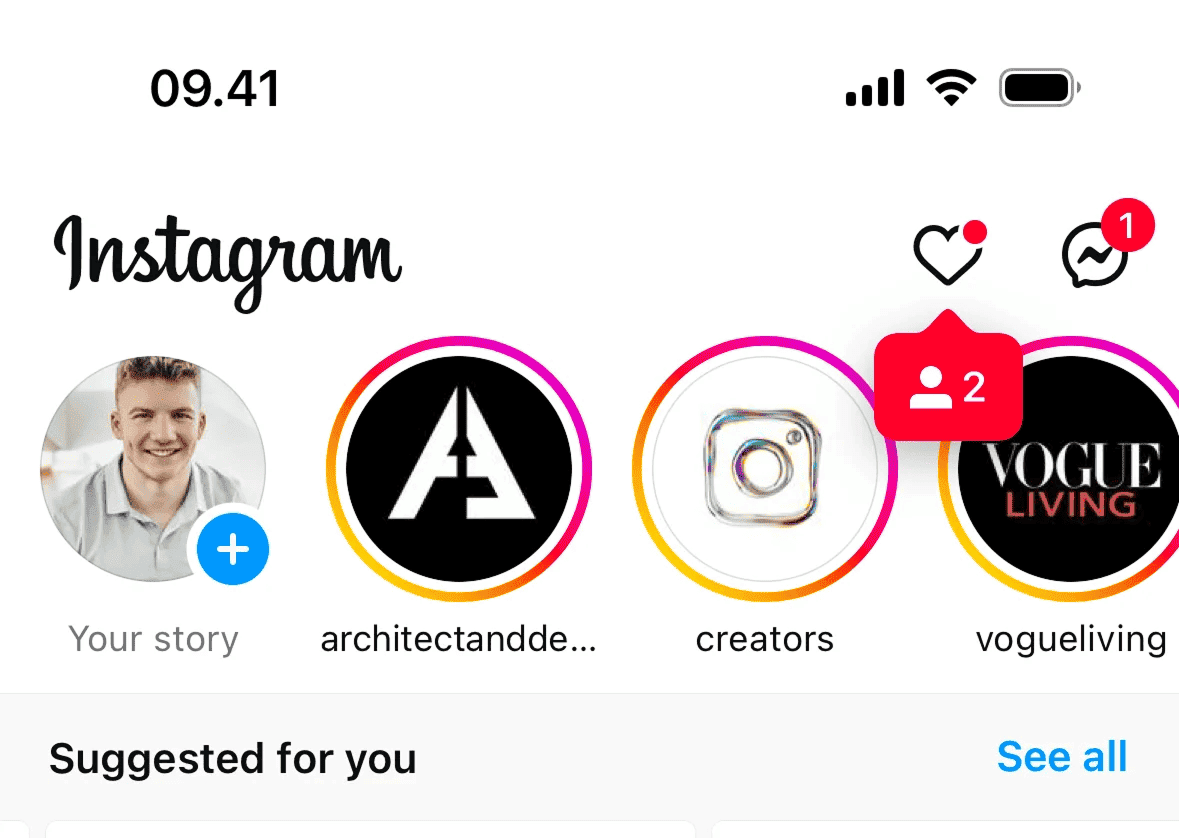The width and height of the screenshot is (1179, 838).
Task: Click the notification dot on the heart icon
Action: click(x=975, y=232)
